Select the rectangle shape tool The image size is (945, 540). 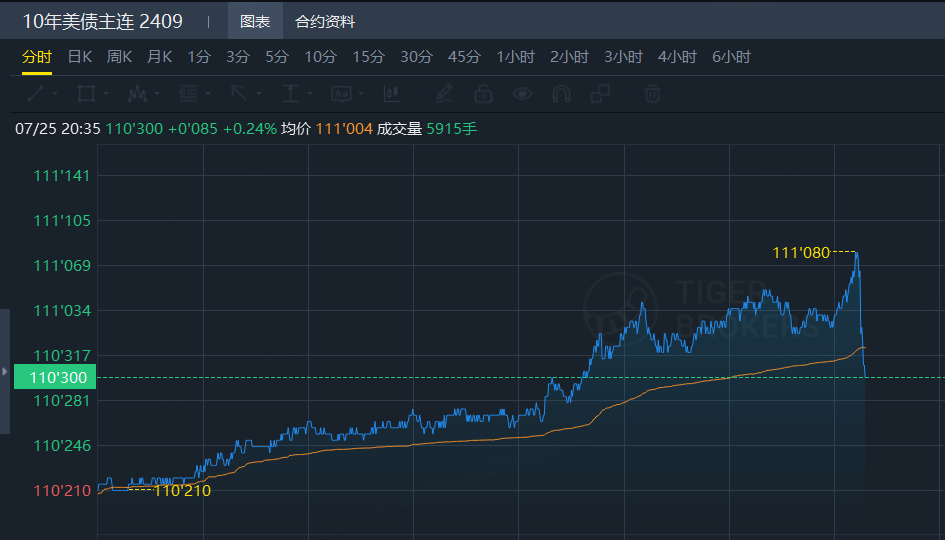tap(86, 93)
